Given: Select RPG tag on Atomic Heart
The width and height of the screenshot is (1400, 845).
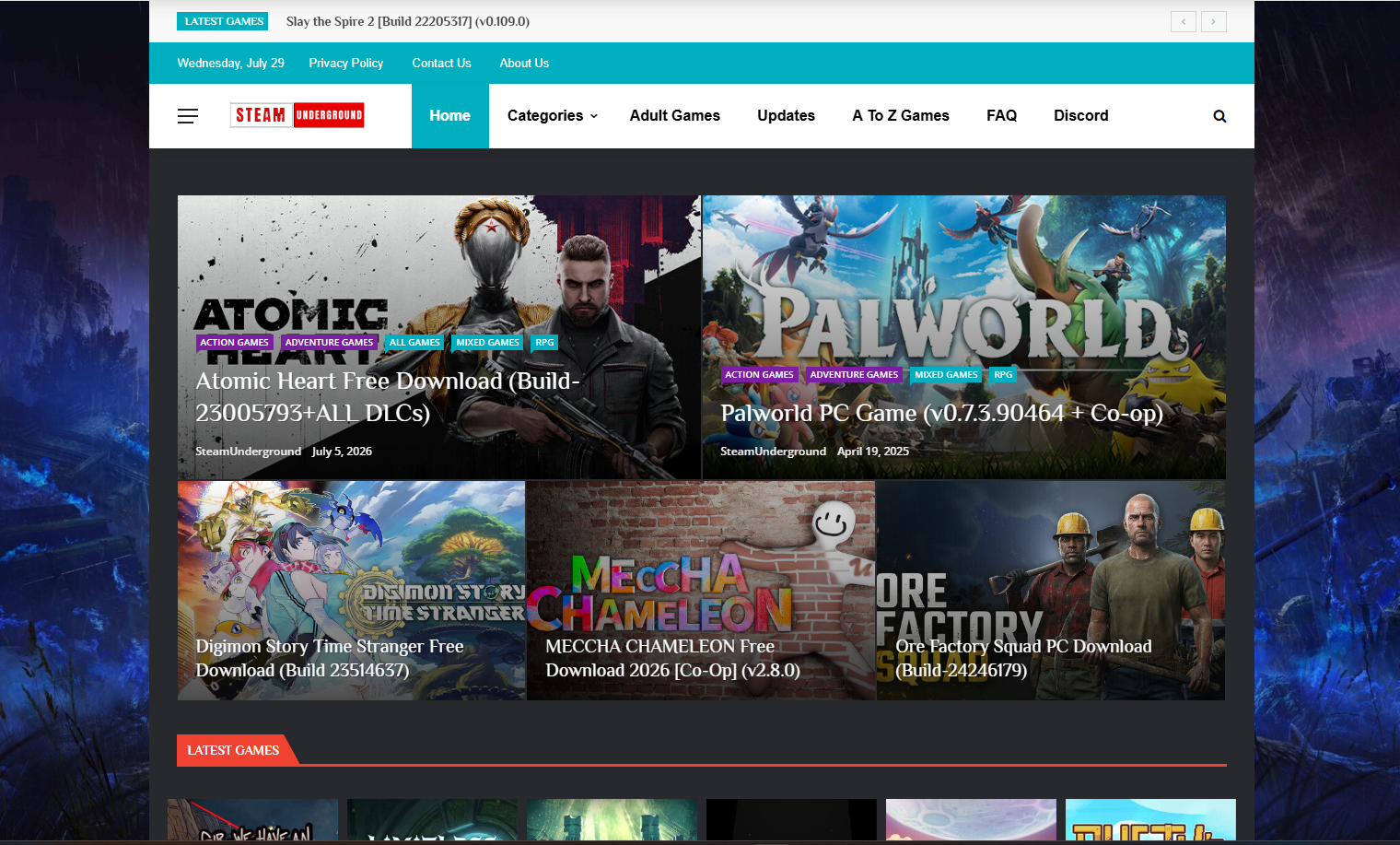Looking at the screenshot, I should [x=544, y=343].
